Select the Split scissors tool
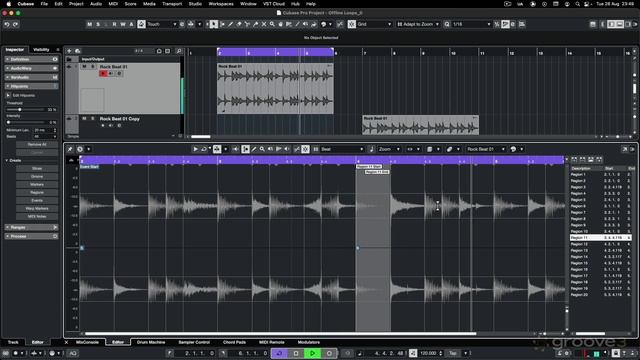 click(247, 24)
